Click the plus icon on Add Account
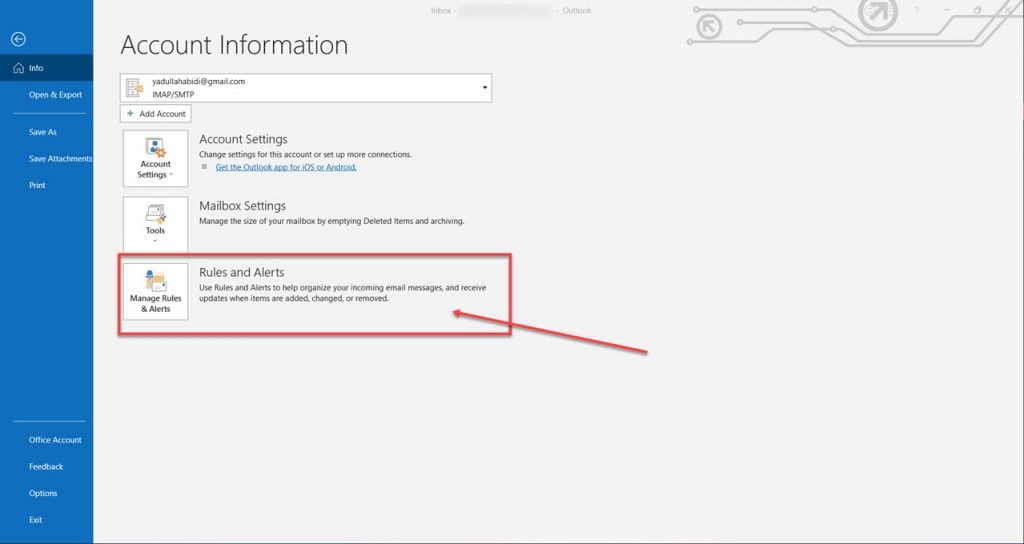The image size is (1024, 544). click(131, 114)
